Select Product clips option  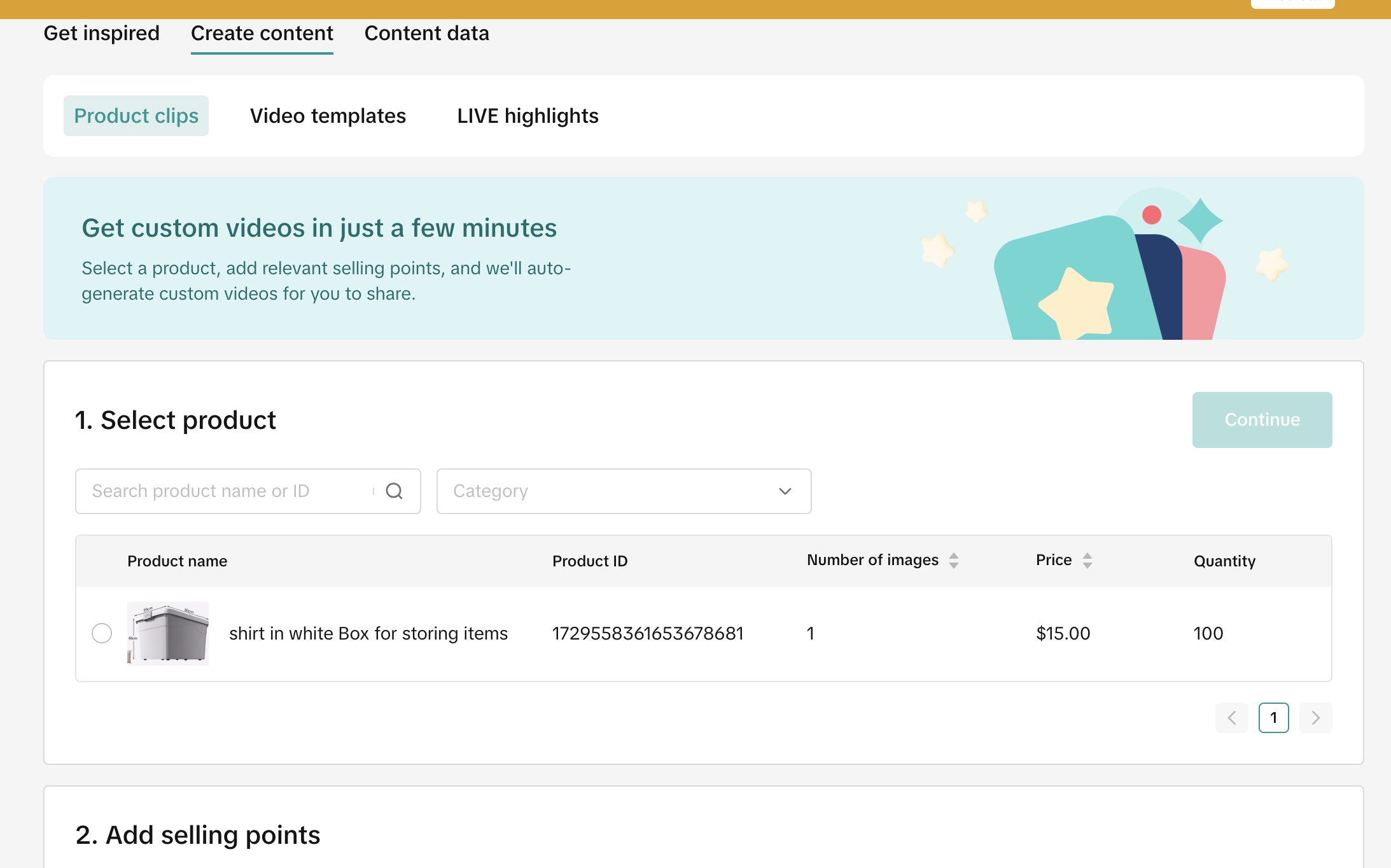(136, 116)
